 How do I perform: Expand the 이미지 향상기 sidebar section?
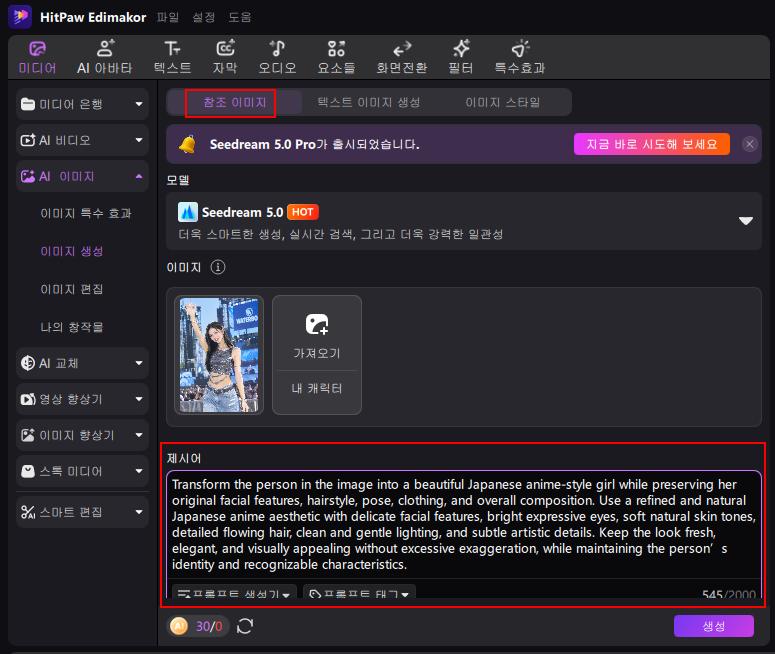[83, 436]
